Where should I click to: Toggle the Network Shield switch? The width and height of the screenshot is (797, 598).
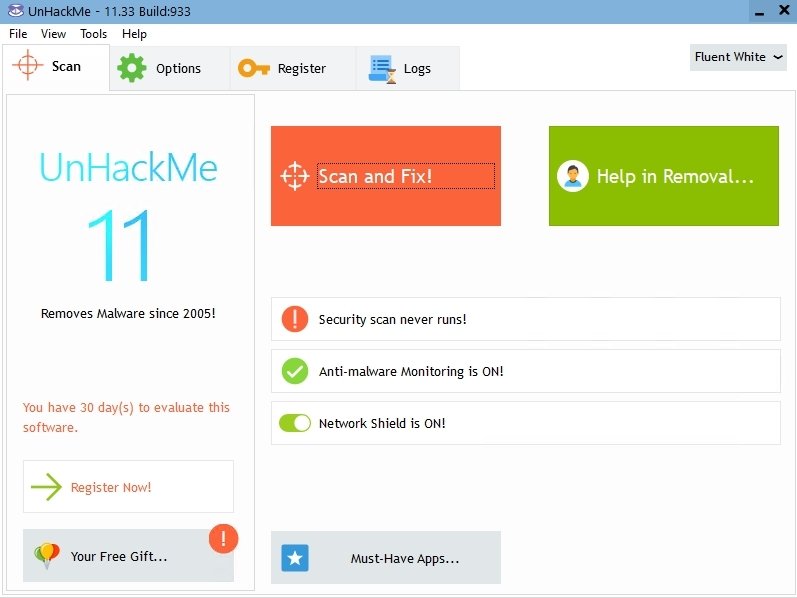(295, 423)
